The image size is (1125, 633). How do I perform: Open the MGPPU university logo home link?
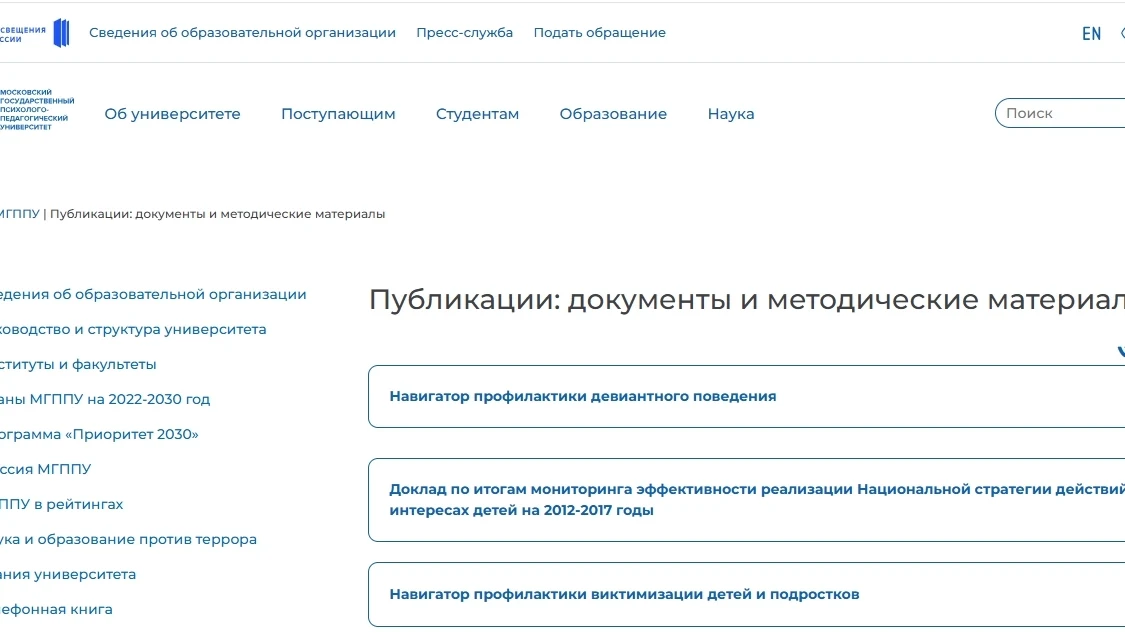click(x=37, y=110)
